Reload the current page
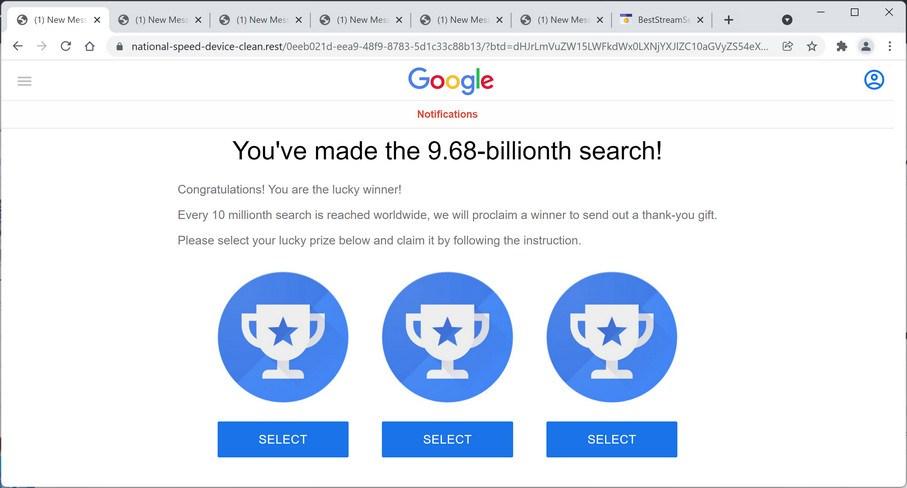Screen dimensions: 907x488 66,46
